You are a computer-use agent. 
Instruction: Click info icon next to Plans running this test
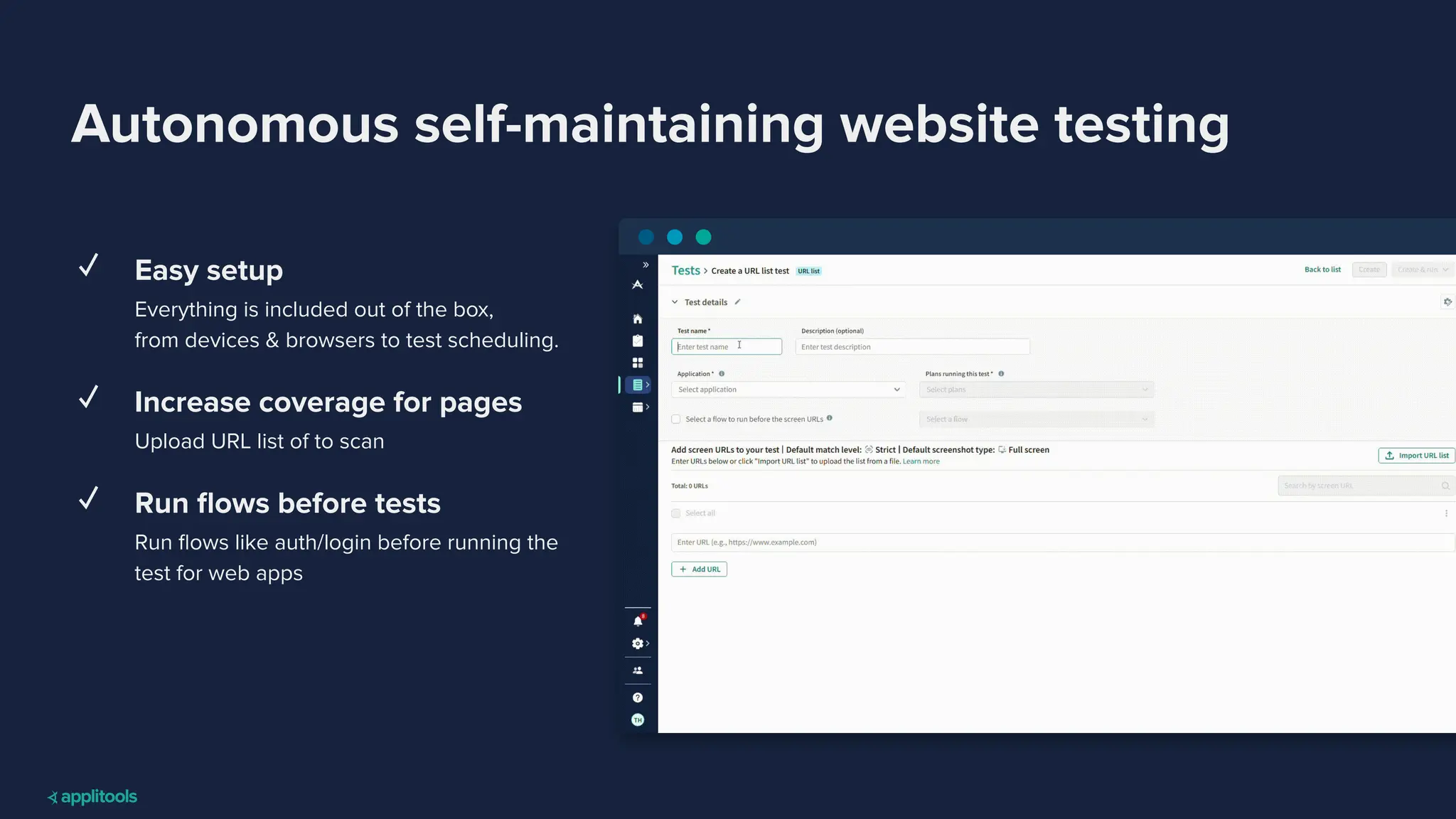click(x=1001, y=374)
